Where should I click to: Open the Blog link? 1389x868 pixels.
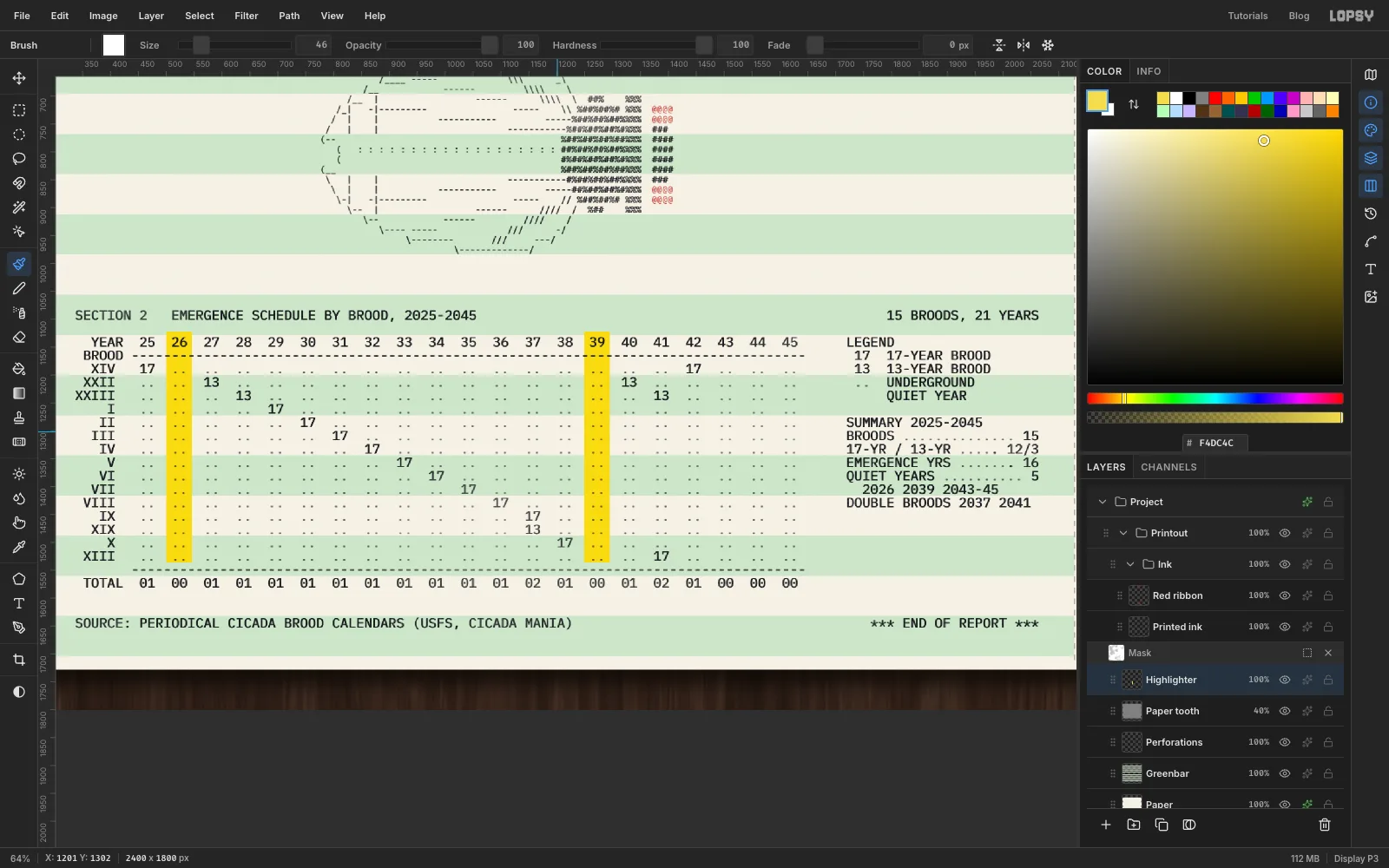pos(1299,16)
